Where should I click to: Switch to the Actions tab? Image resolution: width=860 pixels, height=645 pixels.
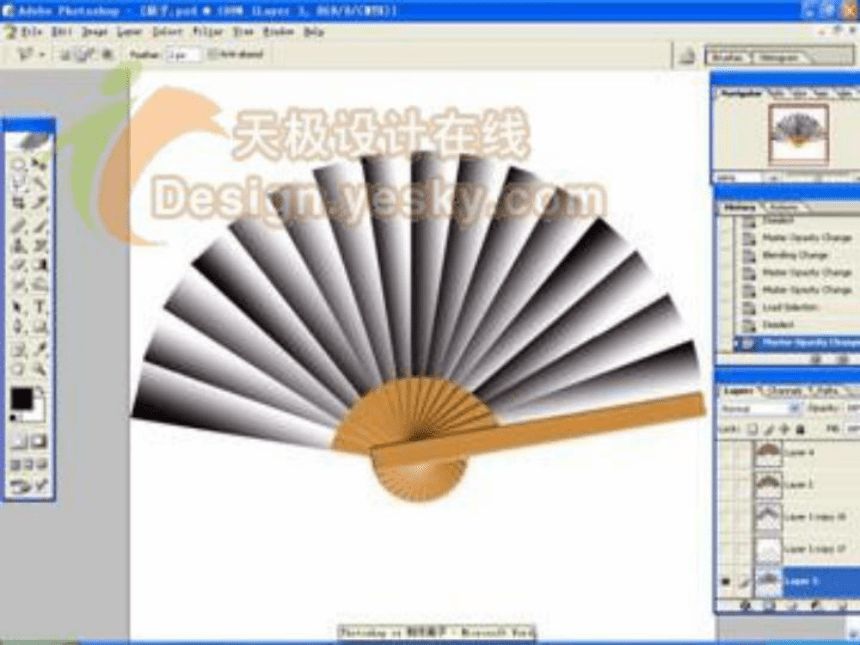(783, 208)
